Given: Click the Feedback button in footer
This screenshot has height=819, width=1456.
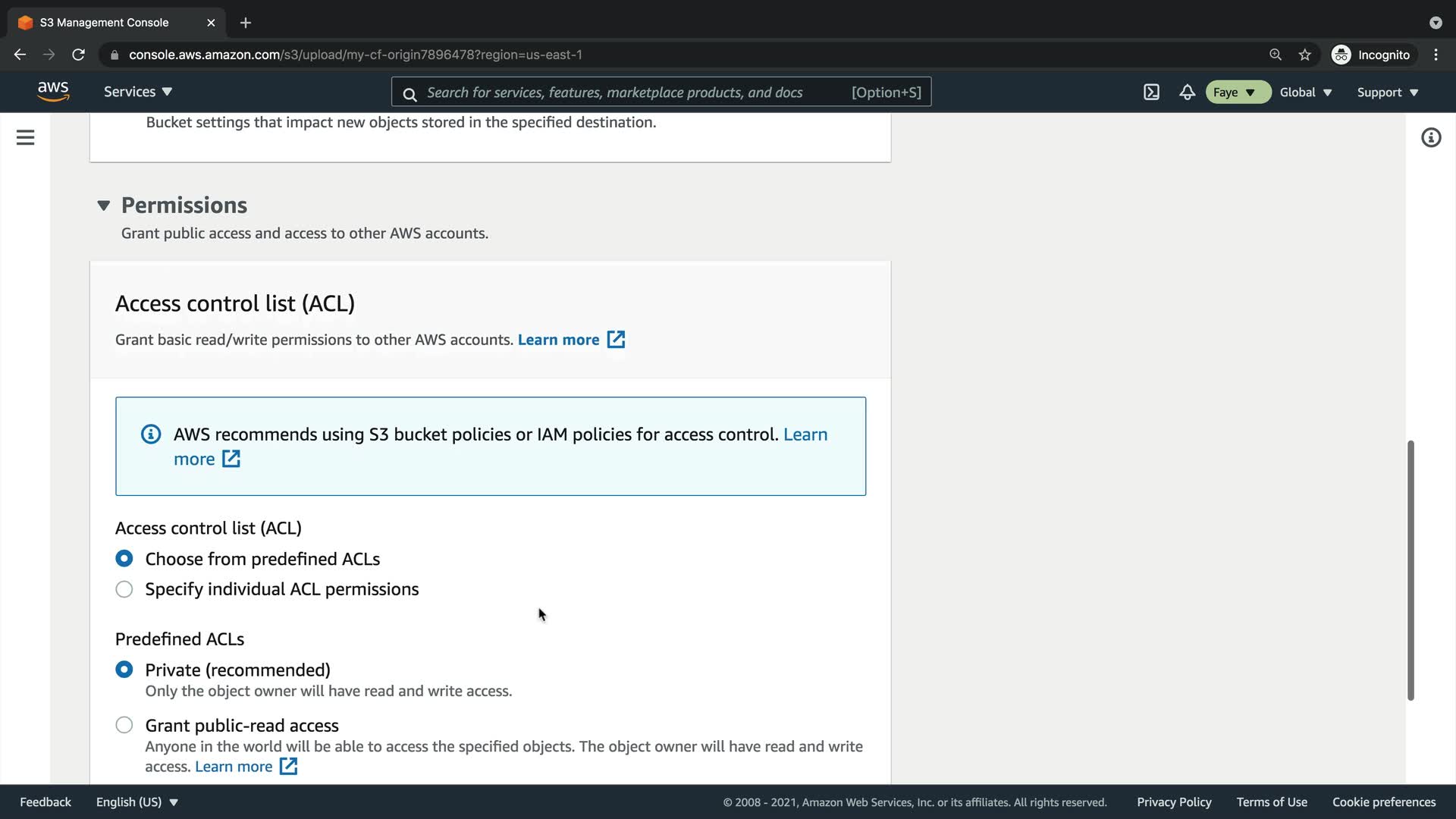Looking at the screenshot, I should [45, 802].
